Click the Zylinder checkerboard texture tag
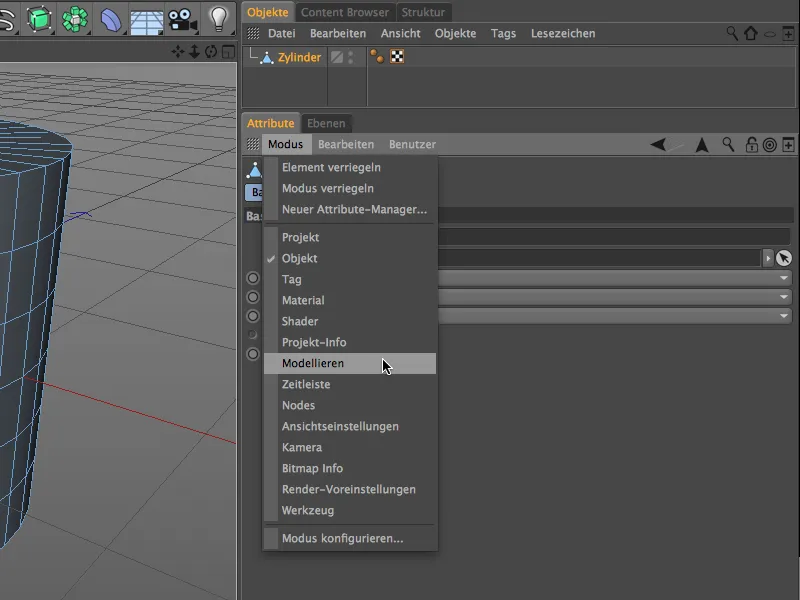This screenshot has height=600, width=800. (x=397, y=57)
